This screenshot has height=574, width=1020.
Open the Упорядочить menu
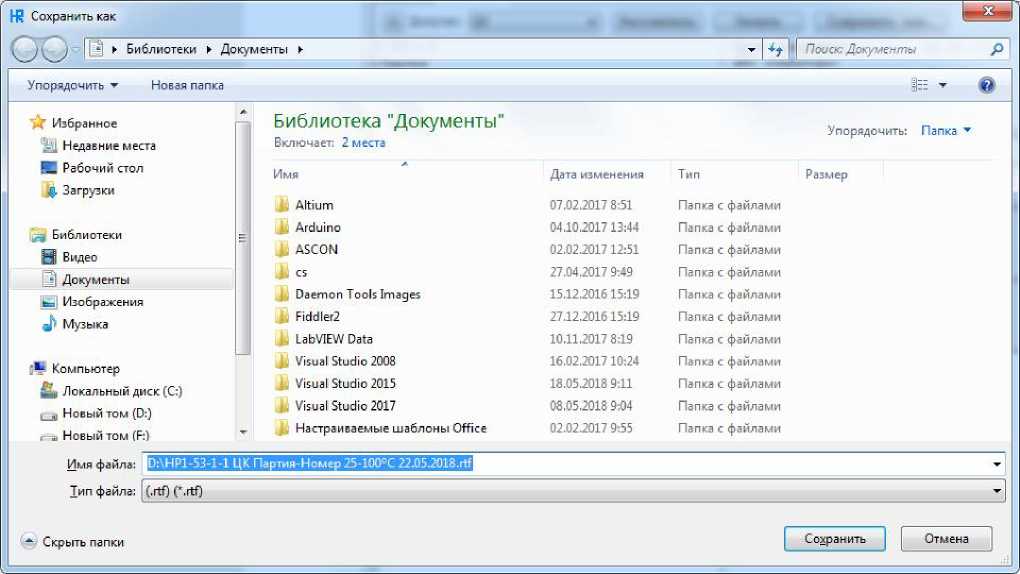coord(72,86)
